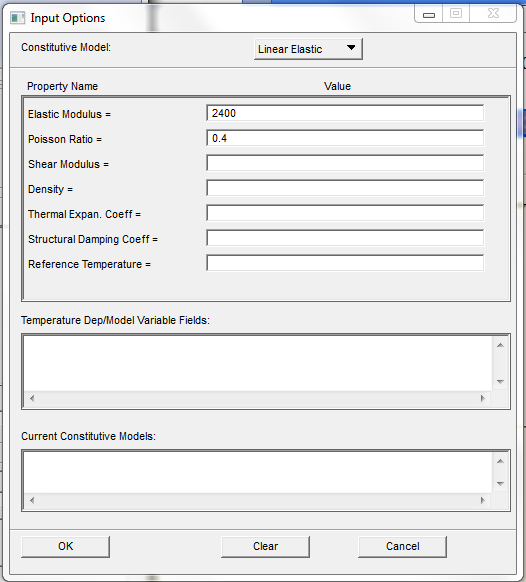This screenshot has height=582, width=526.
Task: Confirm with the OK button
Action: 65,546
